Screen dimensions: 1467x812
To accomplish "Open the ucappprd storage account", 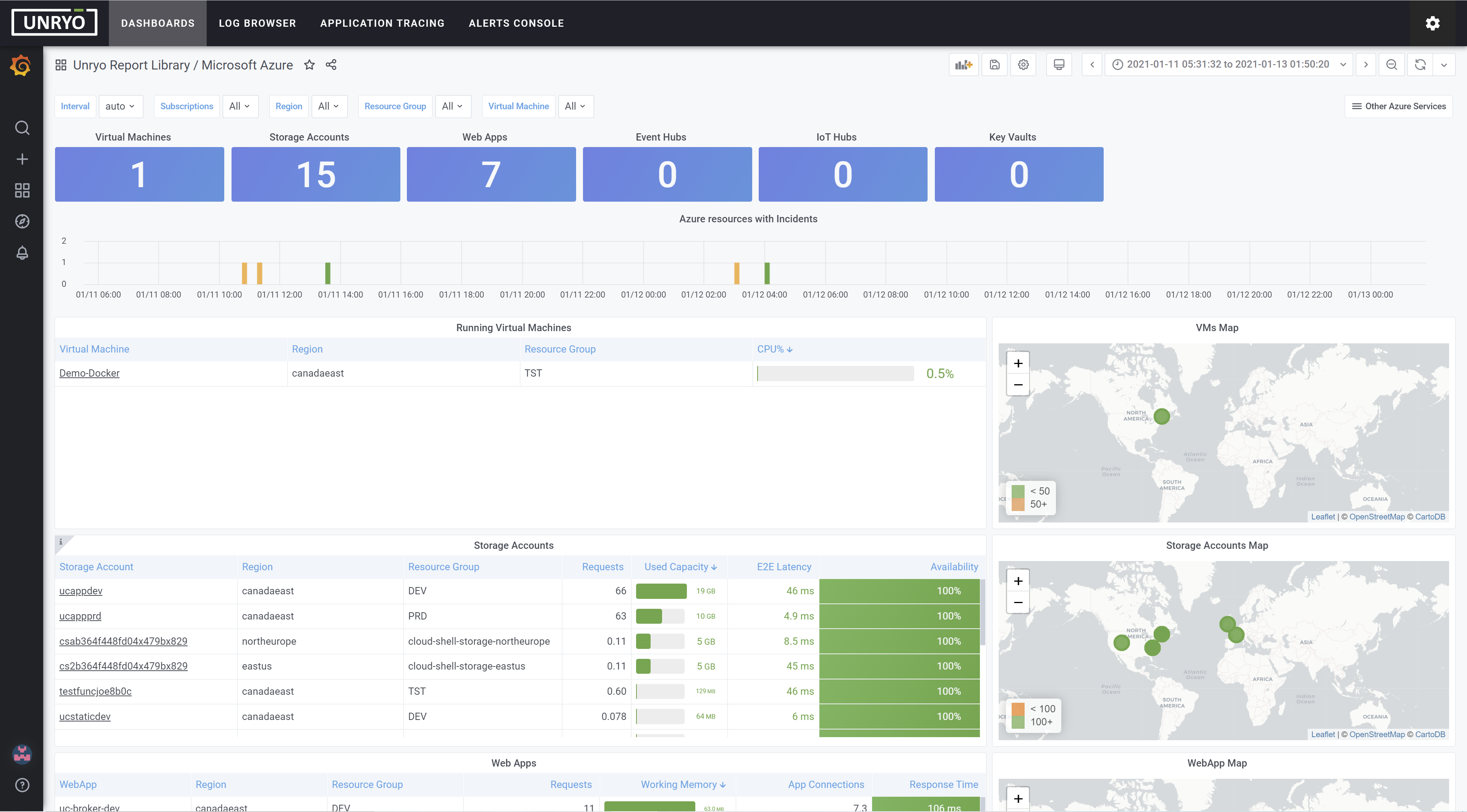I will pyautogui.click(x=80, y=616).
